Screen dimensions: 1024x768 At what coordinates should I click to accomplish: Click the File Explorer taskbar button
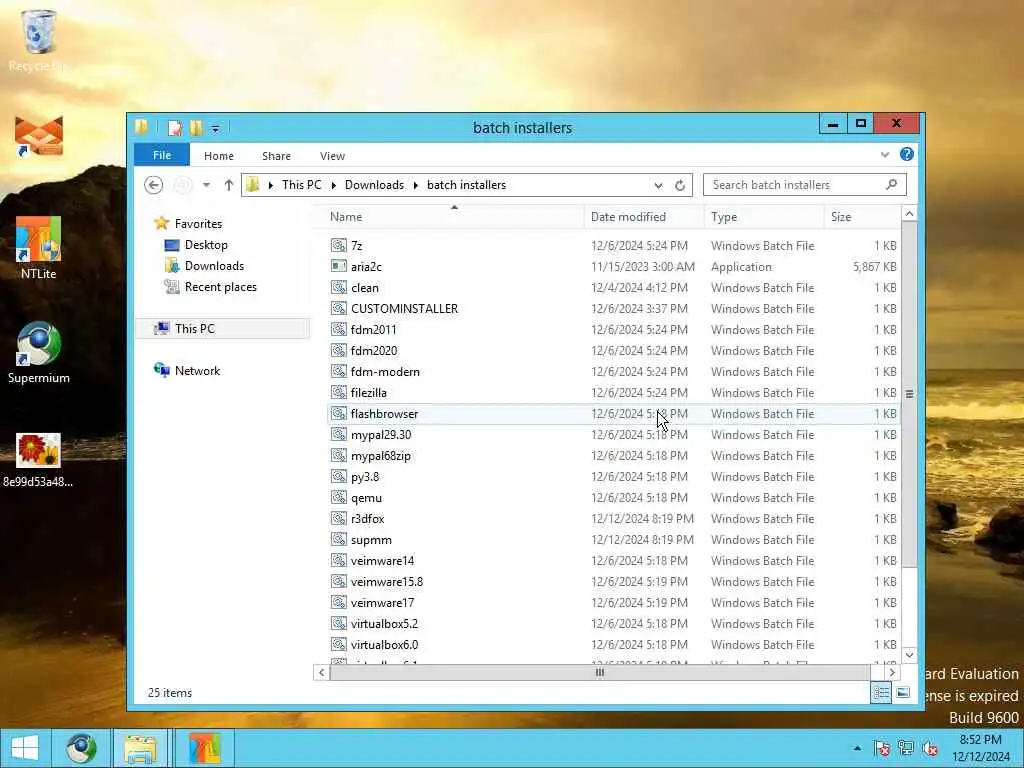(140, 748)
